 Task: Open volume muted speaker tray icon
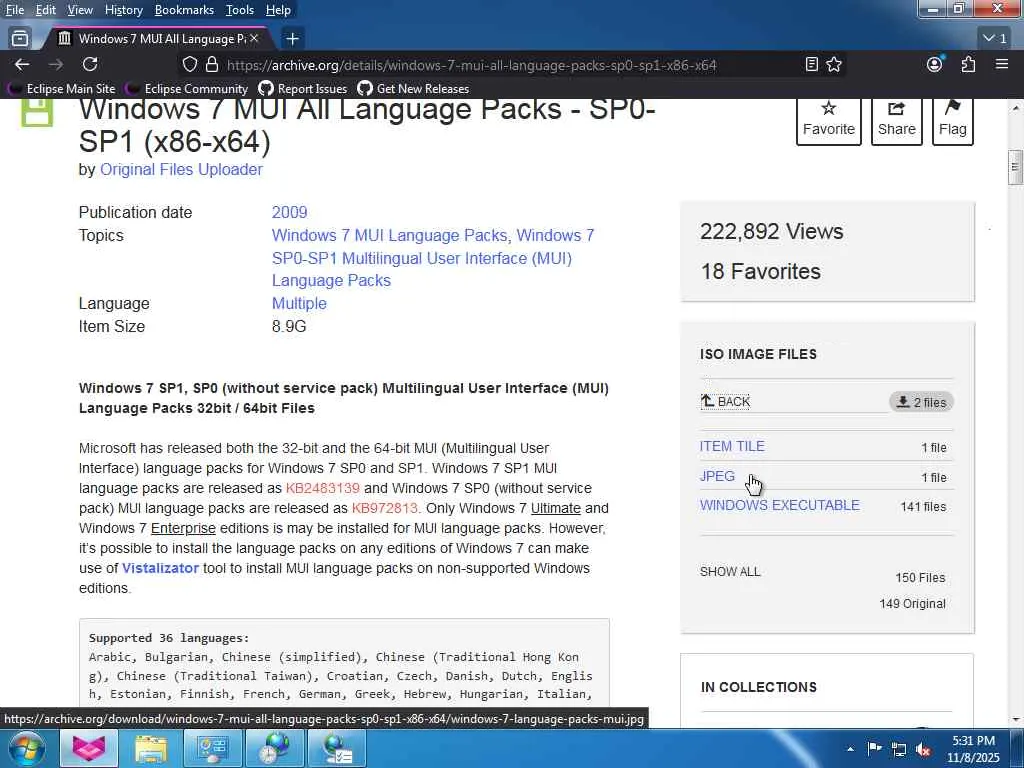(x=923, y=749)
